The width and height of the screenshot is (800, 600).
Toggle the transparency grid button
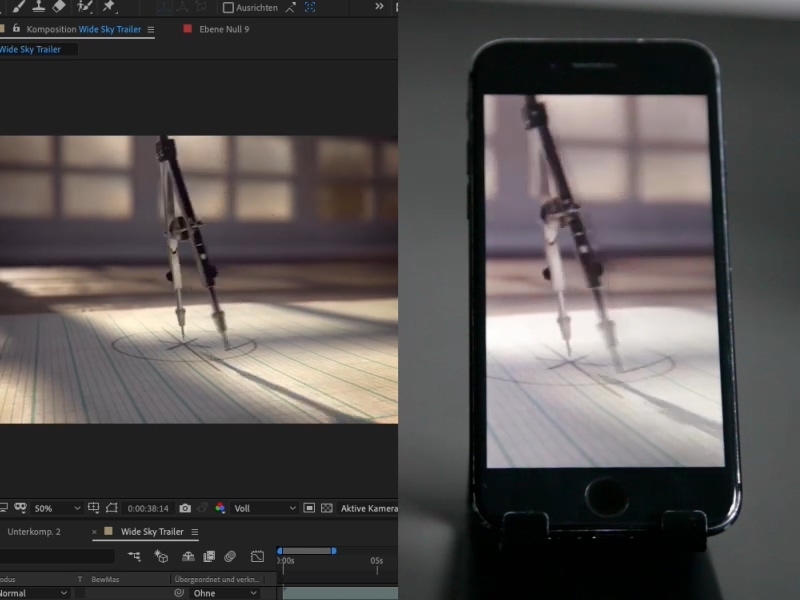[x=327, y=509]
